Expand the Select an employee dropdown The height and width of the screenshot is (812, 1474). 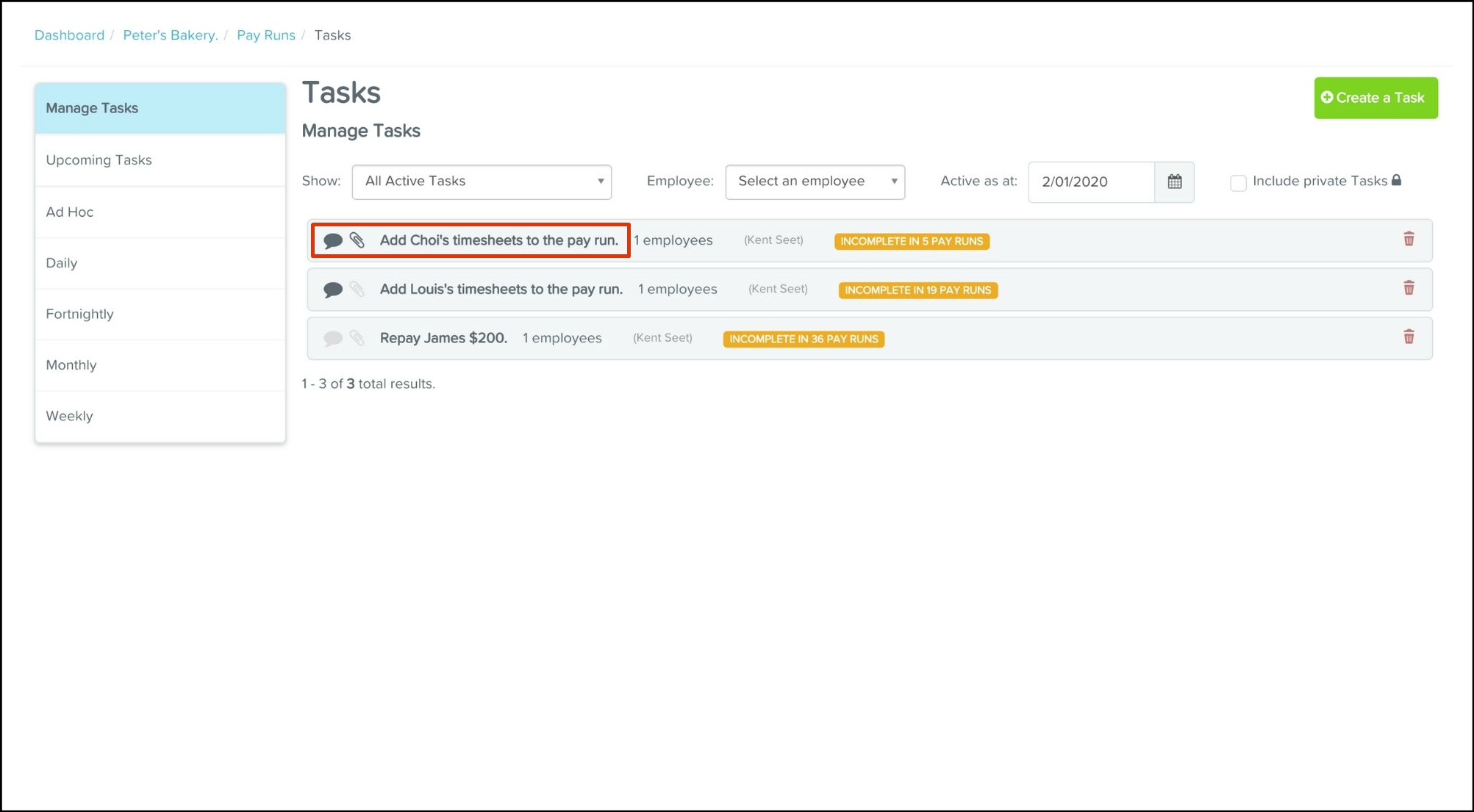coord(815,182)
